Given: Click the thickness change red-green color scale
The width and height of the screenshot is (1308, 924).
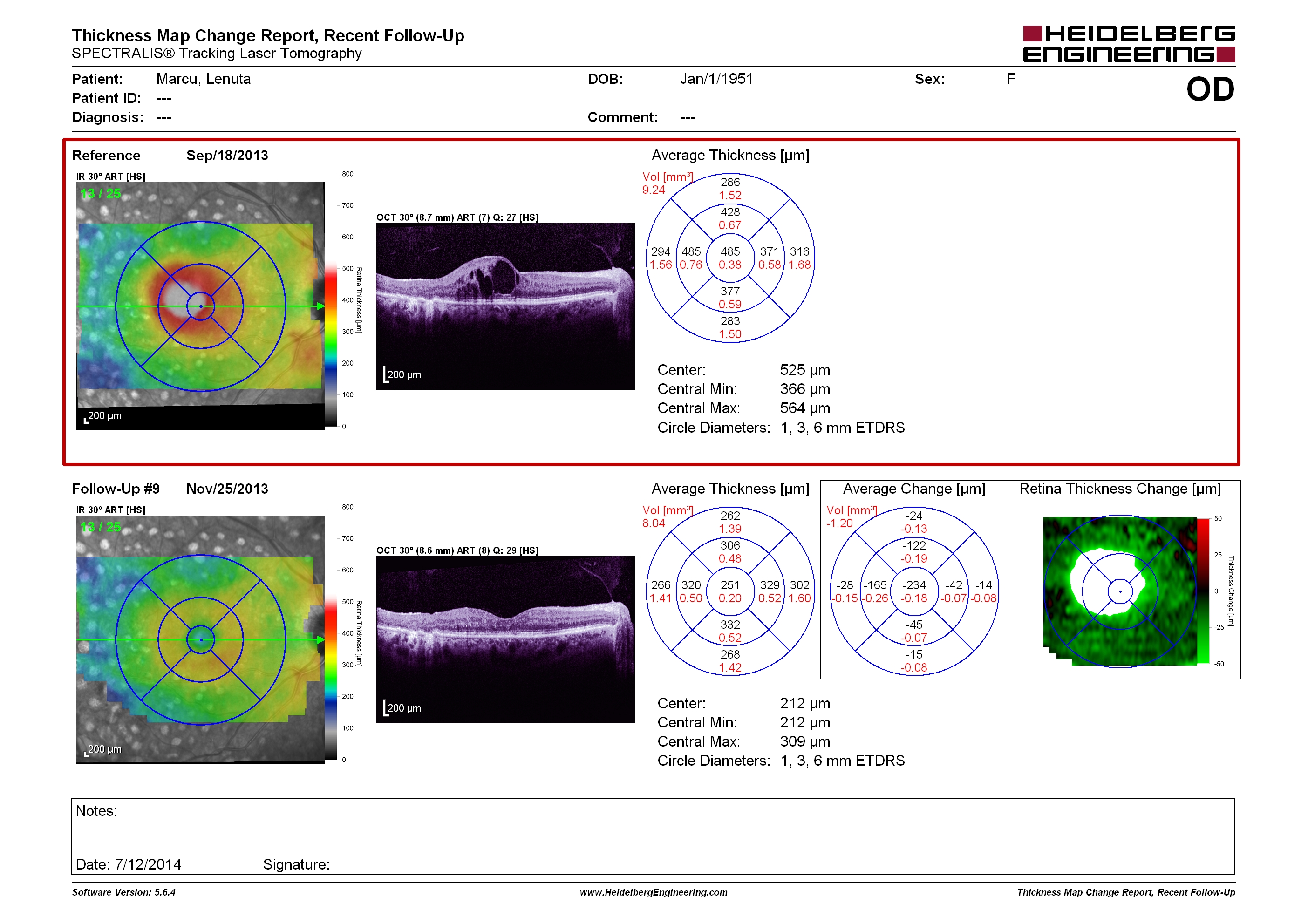Looking at the screenshot, I should coord(1203,591).
